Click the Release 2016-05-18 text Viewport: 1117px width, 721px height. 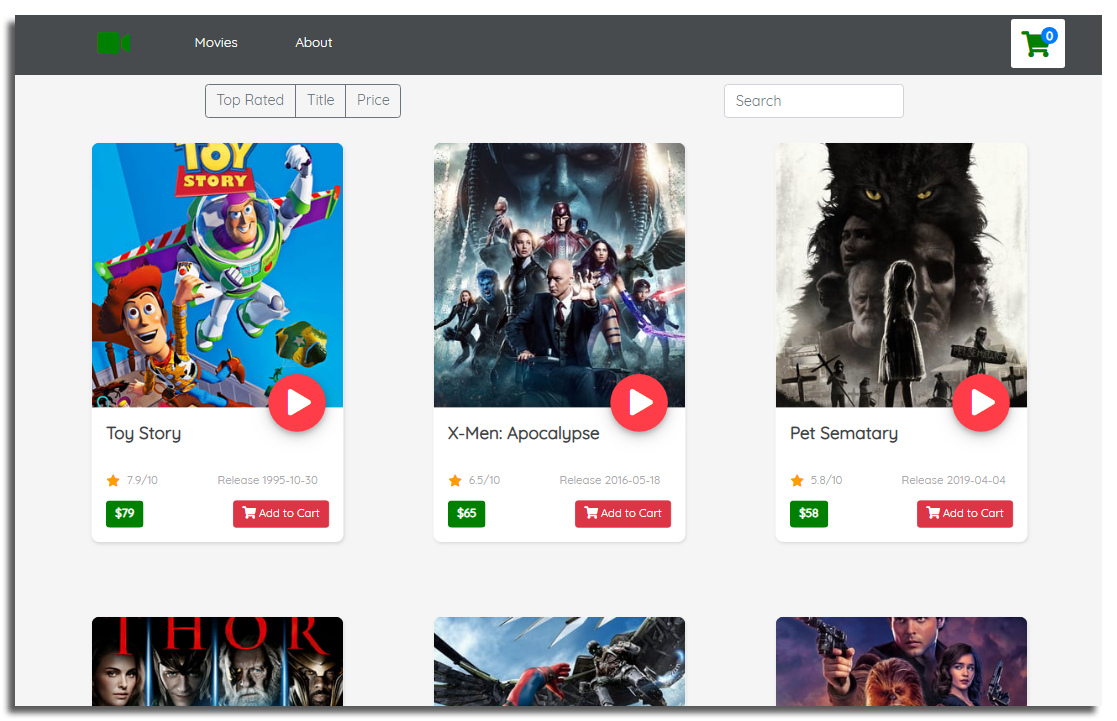(x=609, y=480)
